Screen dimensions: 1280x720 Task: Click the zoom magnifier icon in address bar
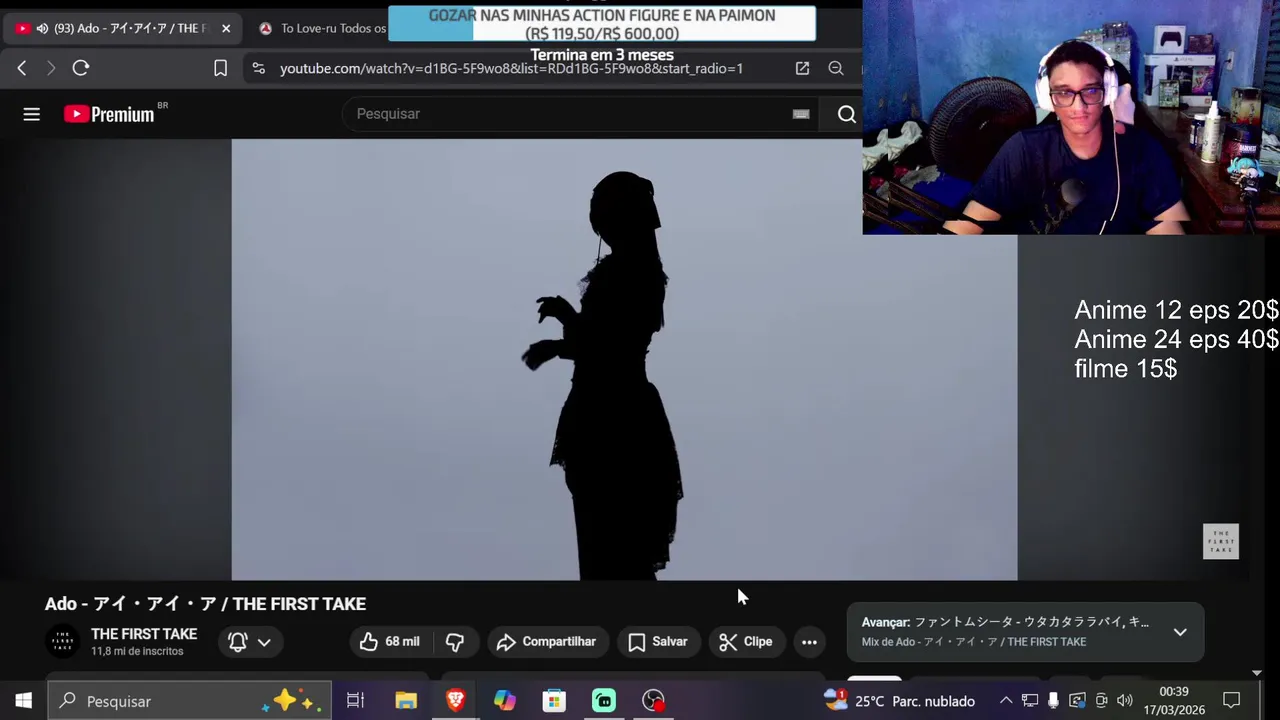(836, 68)
